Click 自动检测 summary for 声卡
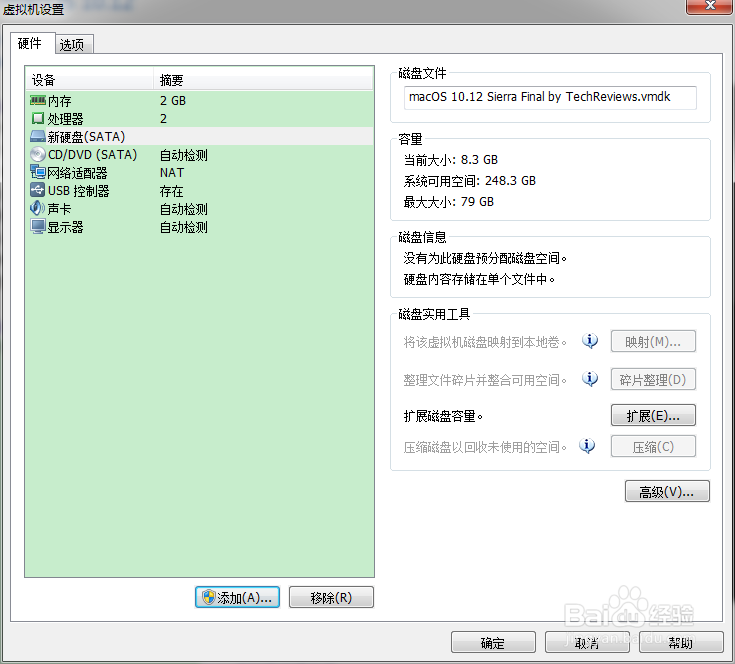Viewport: 735px width, 664px height. [x=184, y=209]
